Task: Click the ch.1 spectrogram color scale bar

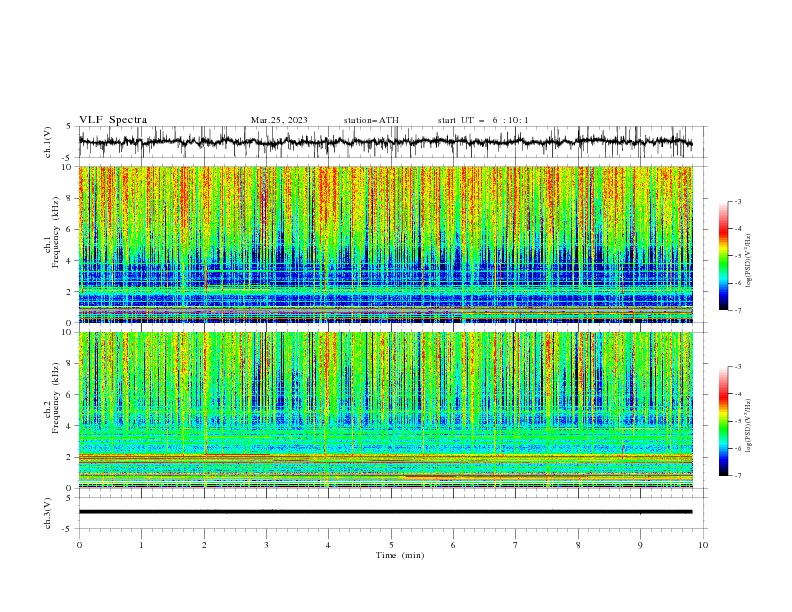Action: point(724,256)
